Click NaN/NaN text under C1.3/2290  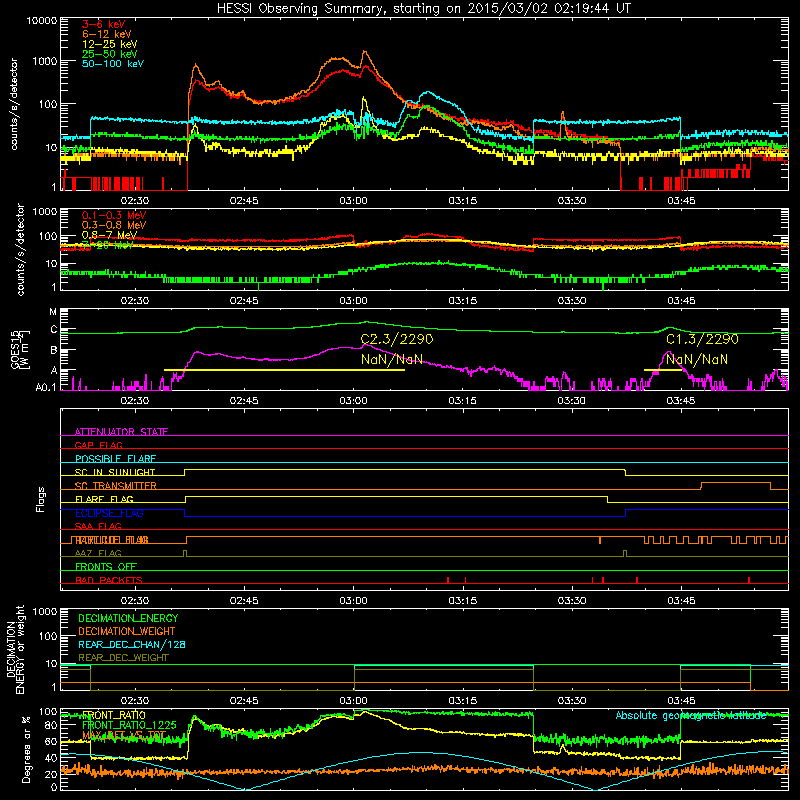[697, 360]
